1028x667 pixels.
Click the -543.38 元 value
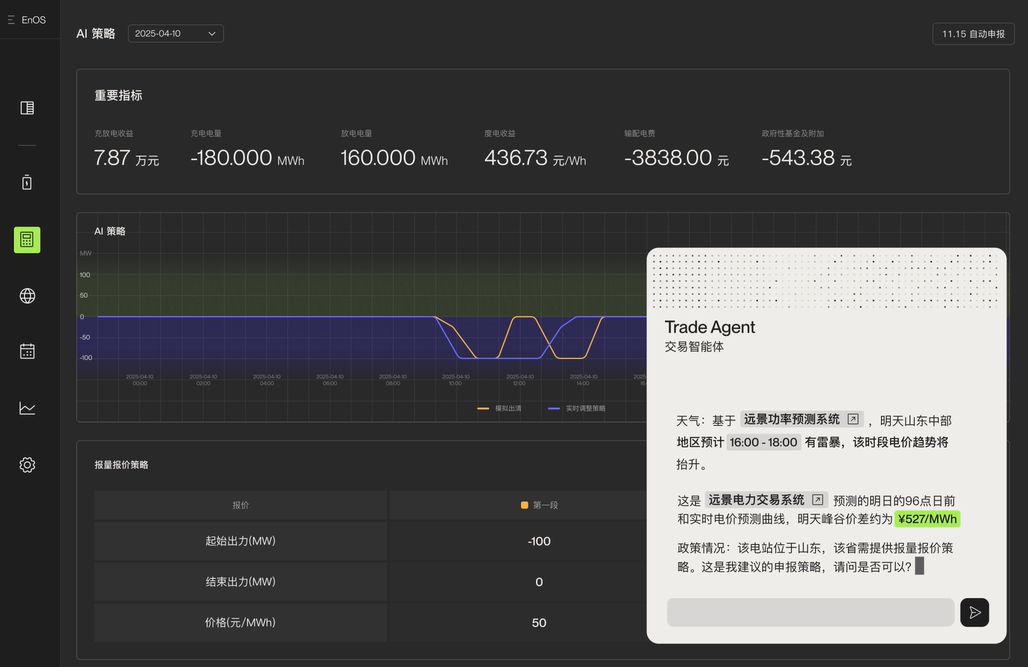pyautogui.click(x=806, y=158)
